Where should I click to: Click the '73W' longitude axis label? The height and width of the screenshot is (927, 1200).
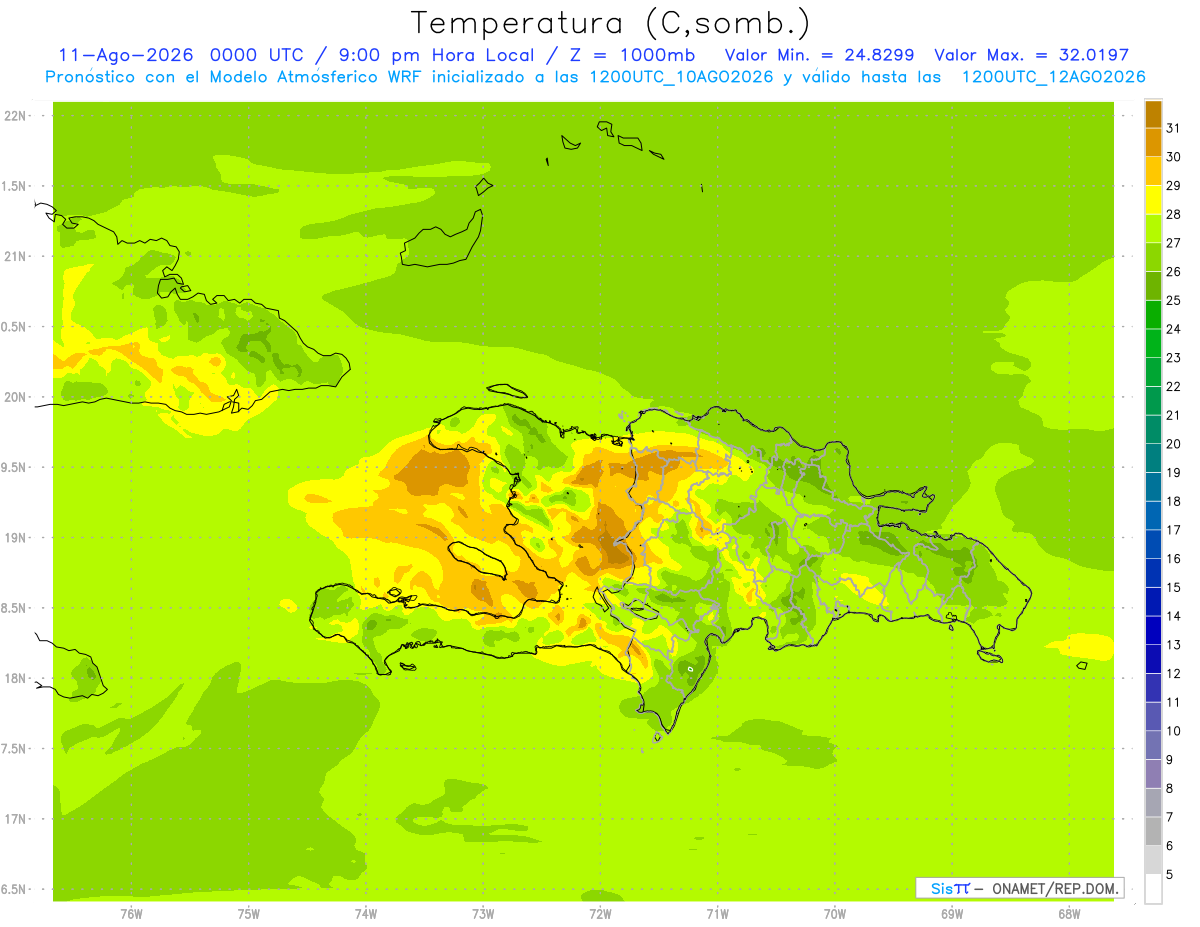coord(483,914)
